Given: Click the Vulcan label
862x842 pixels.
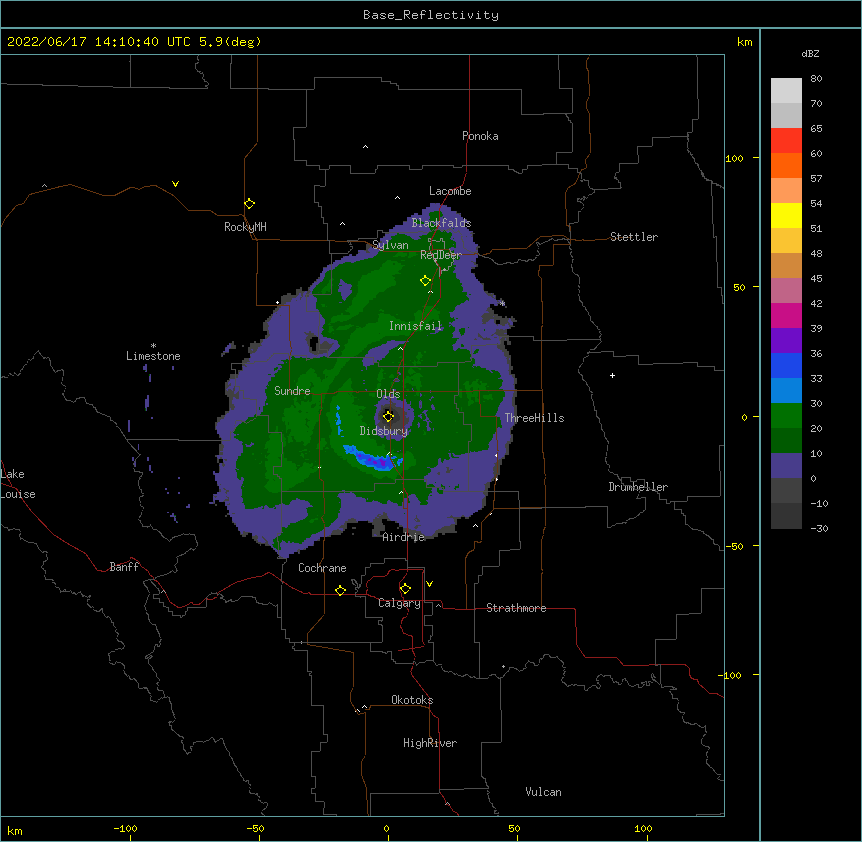Looking at the screenshot, I should coord(543,792).
